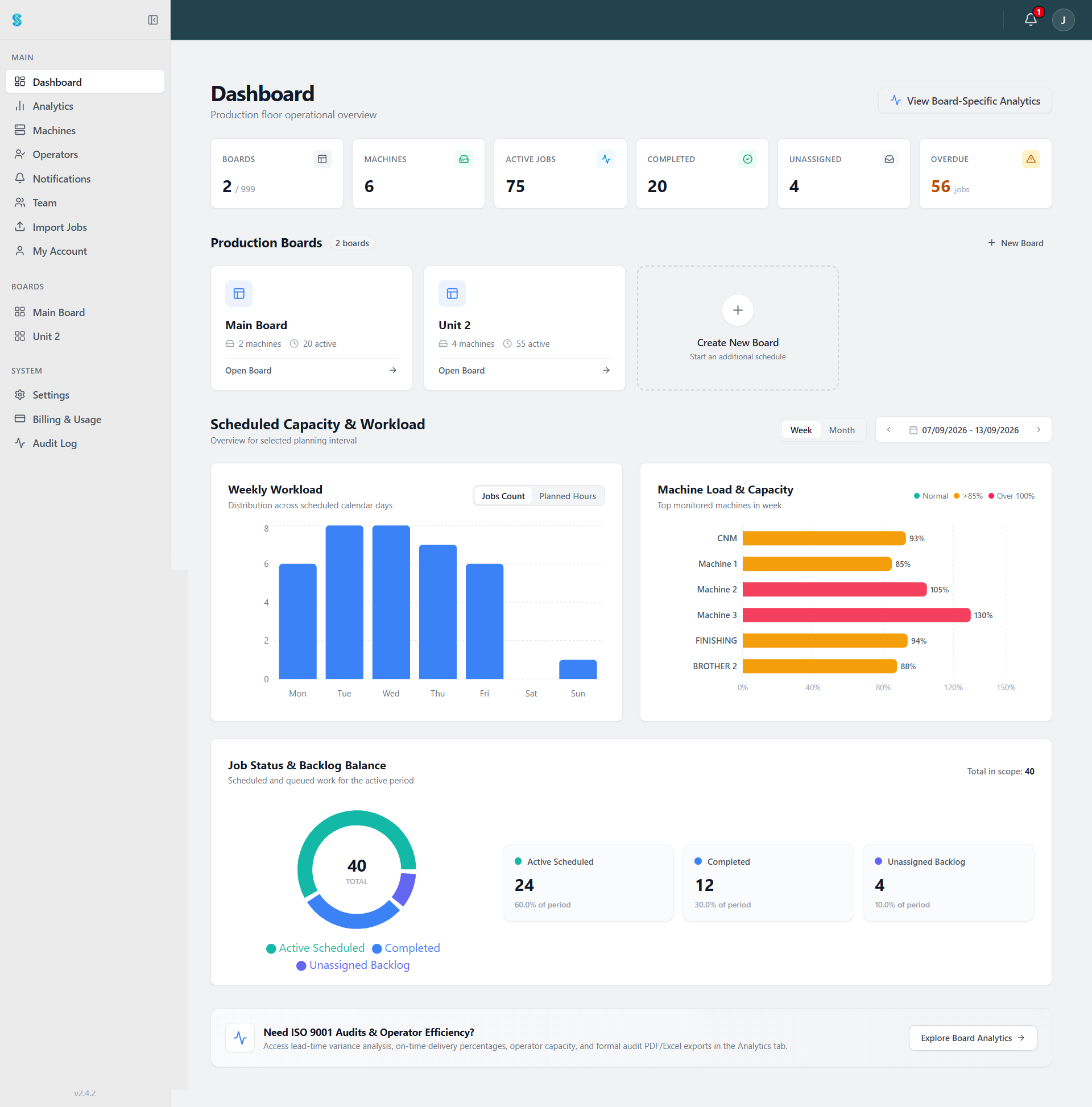Open Operators in sidebar

(85, 155)
